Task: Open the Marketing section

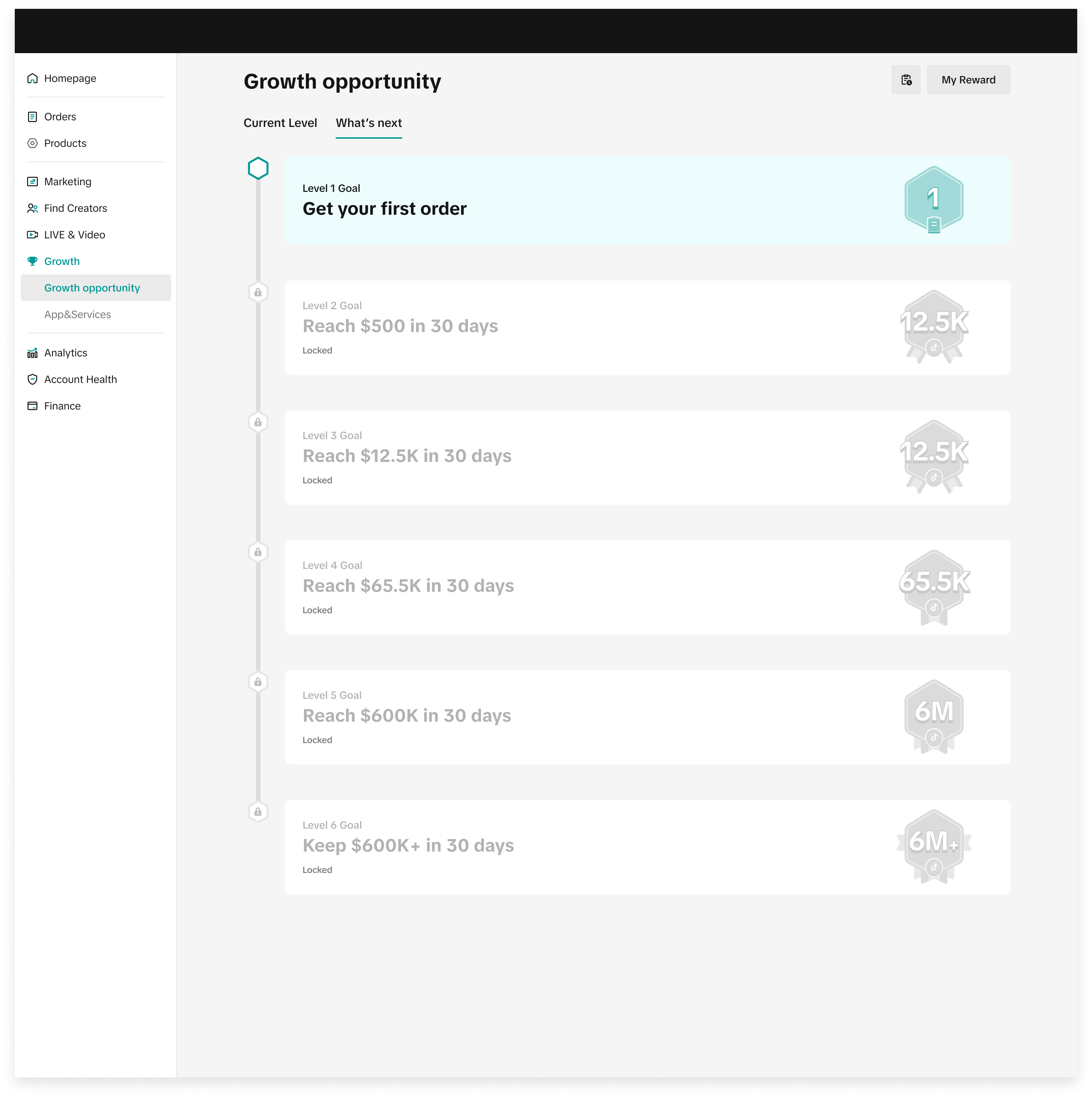Action: pyautogui.click(x=68, y=182)
